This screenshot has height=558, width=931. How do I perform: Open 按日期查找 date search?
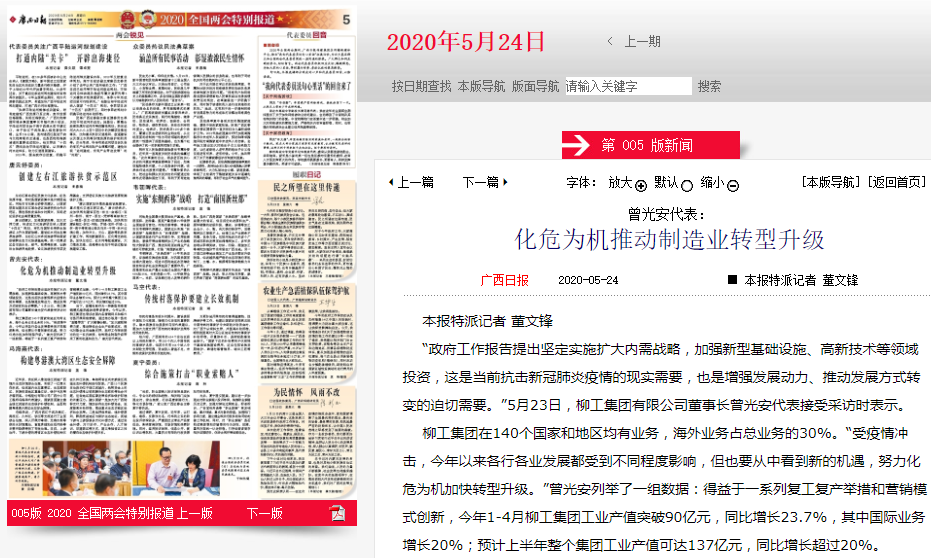click(x=421, y=87)
